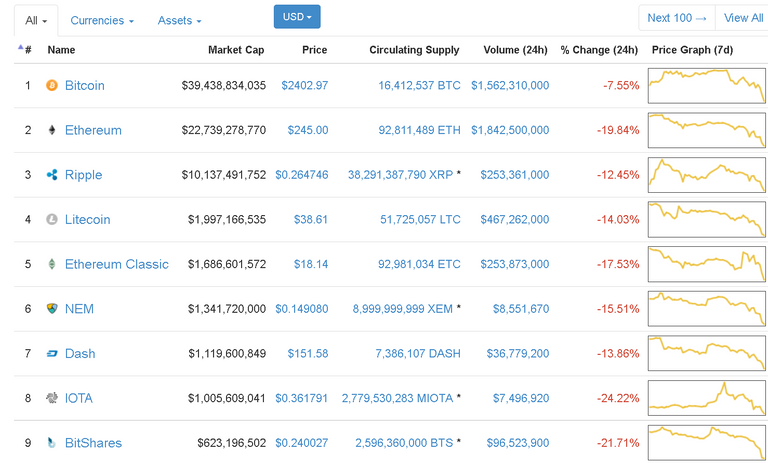
Task: Sort table by Market Cap header
Action: (236, 50)
